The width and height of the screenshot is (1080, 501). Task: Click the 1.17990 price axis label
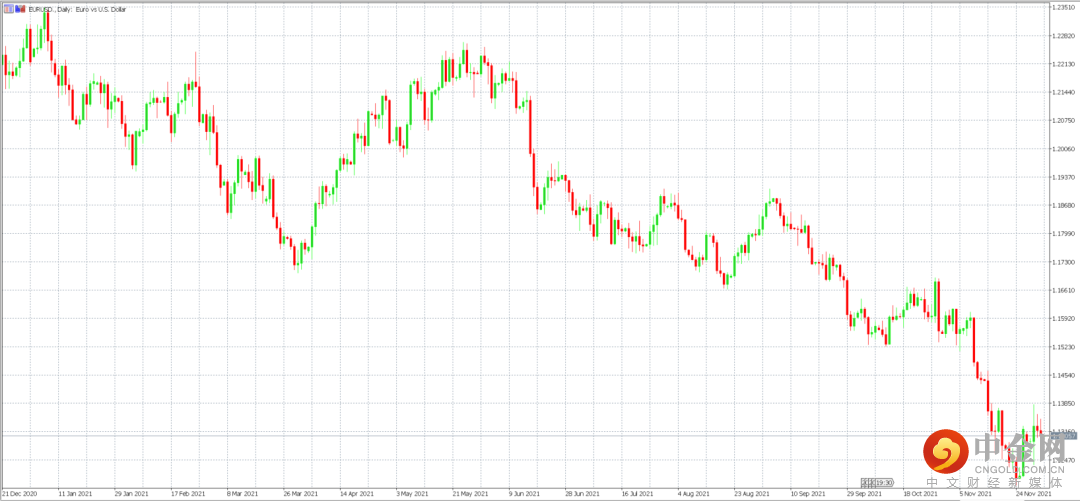click(x=1064, y=234)
